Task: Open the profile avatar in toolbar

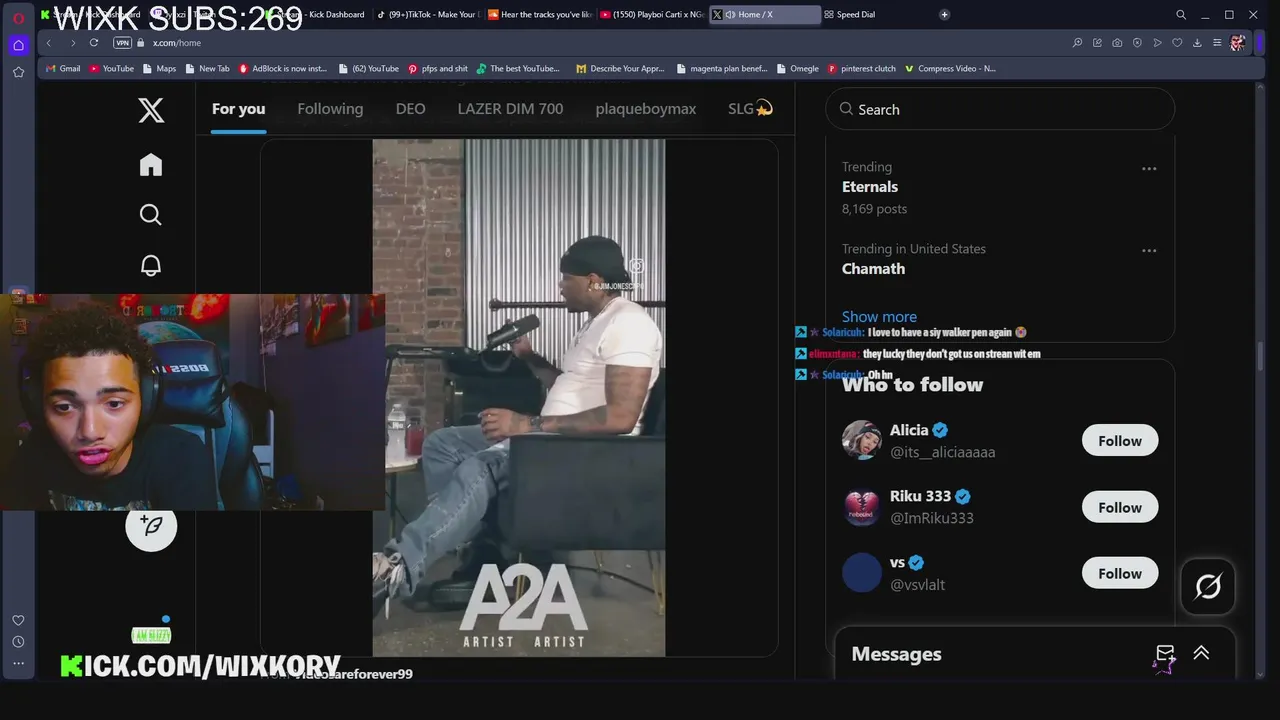Action: pos(1238,43)
